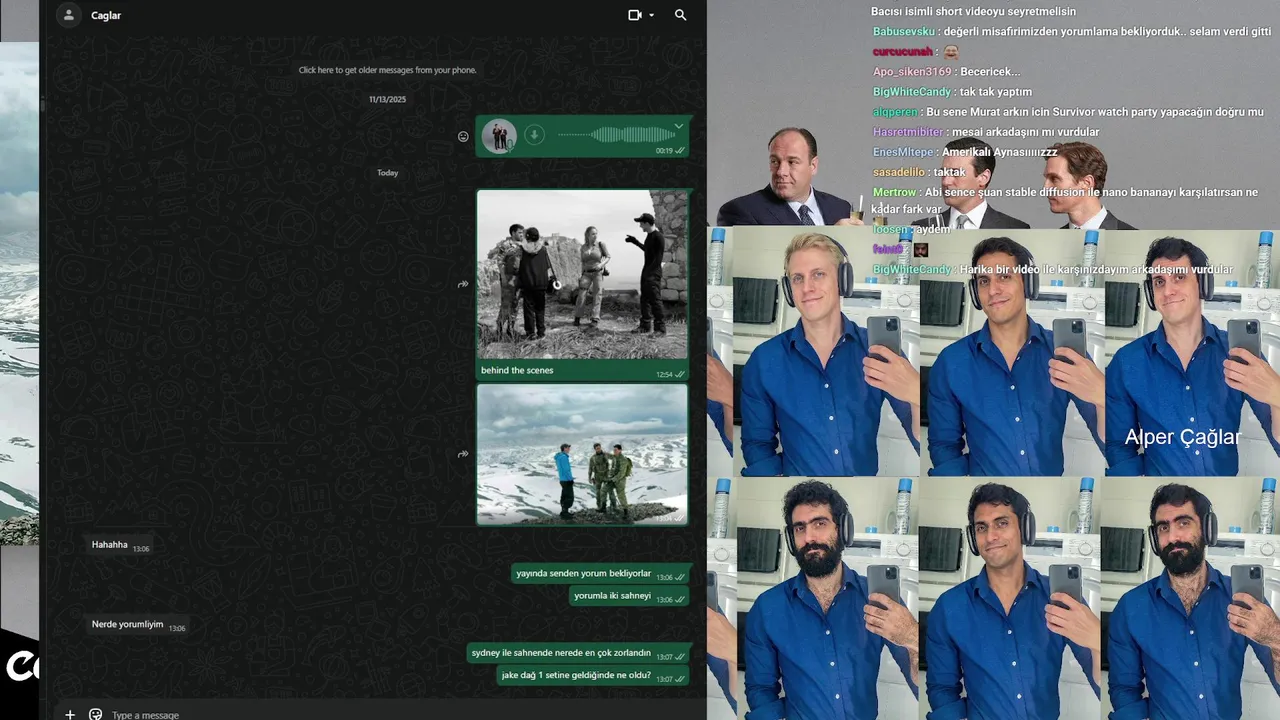Start a video call with Caglar

[634, 15]
